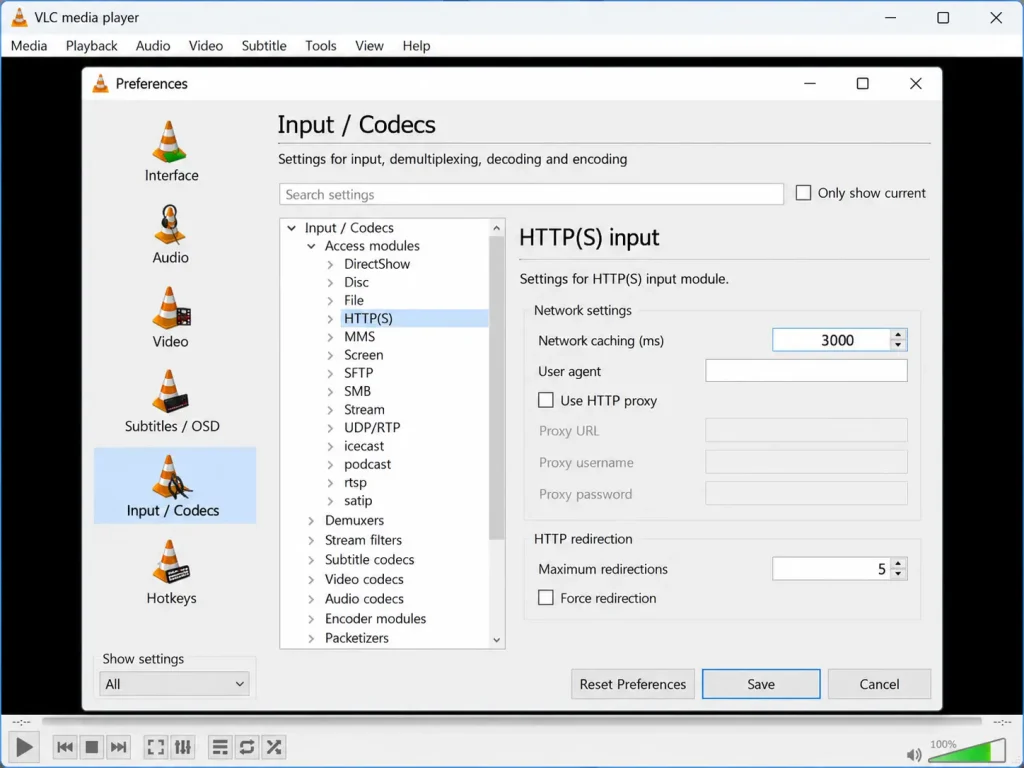The width and height of the screenshot is (1024, 768).
Task: Open the Playback menu
Action: 91,46
